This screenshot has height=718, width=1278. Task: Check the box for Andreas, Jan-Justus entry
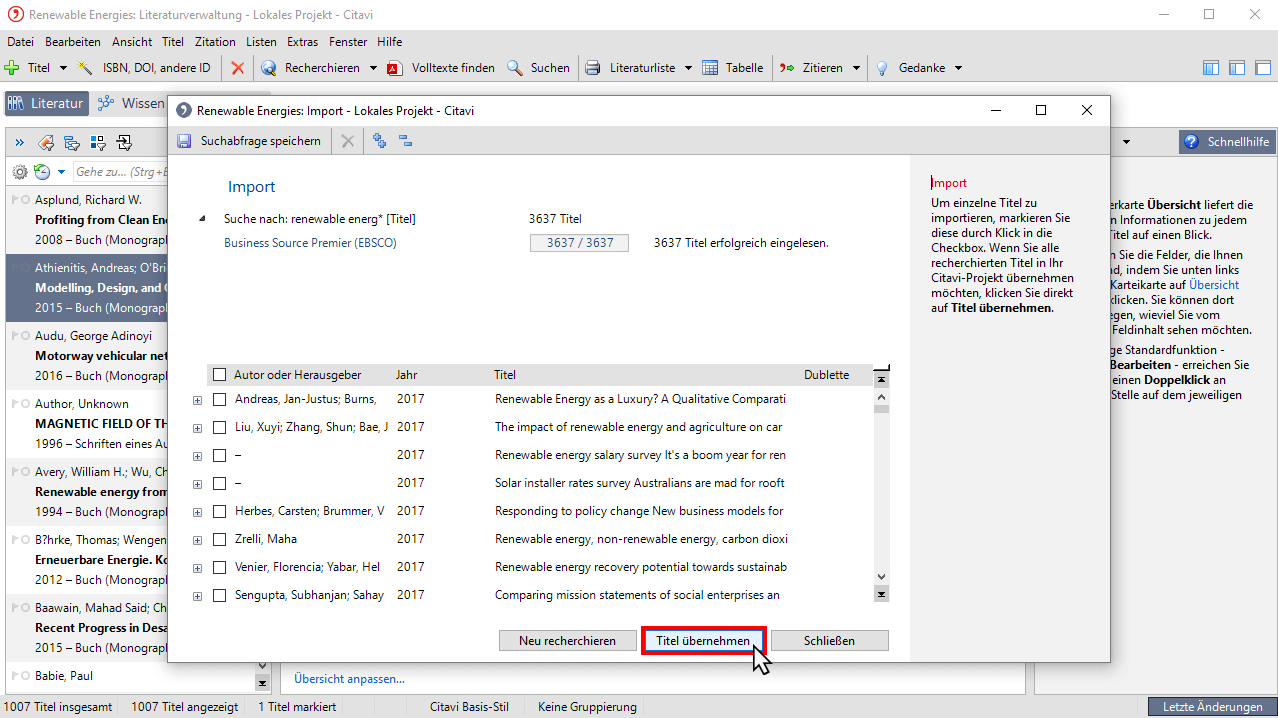tap(220, 399)
